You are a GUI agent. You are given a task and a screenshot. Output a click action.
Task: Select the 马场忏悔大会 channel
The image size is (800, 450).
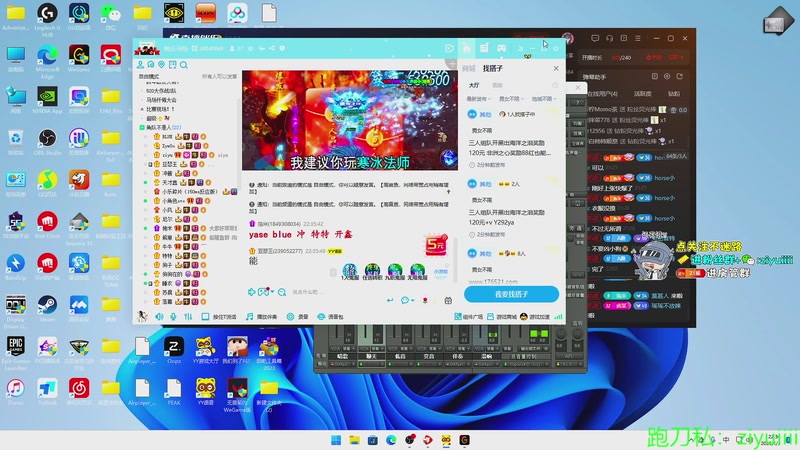click(x=161, y=100)
